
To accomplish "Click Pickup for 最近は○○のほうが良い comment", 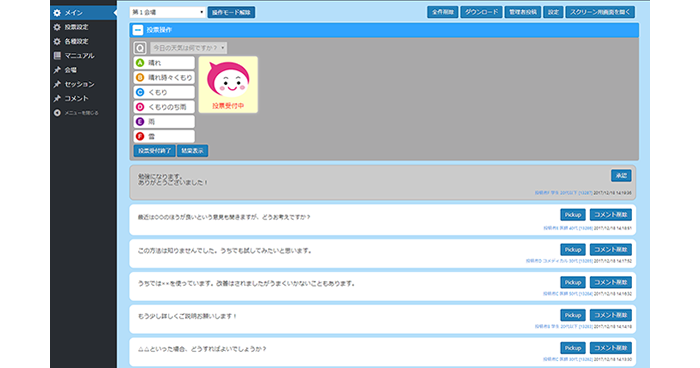I will [573, 215].
